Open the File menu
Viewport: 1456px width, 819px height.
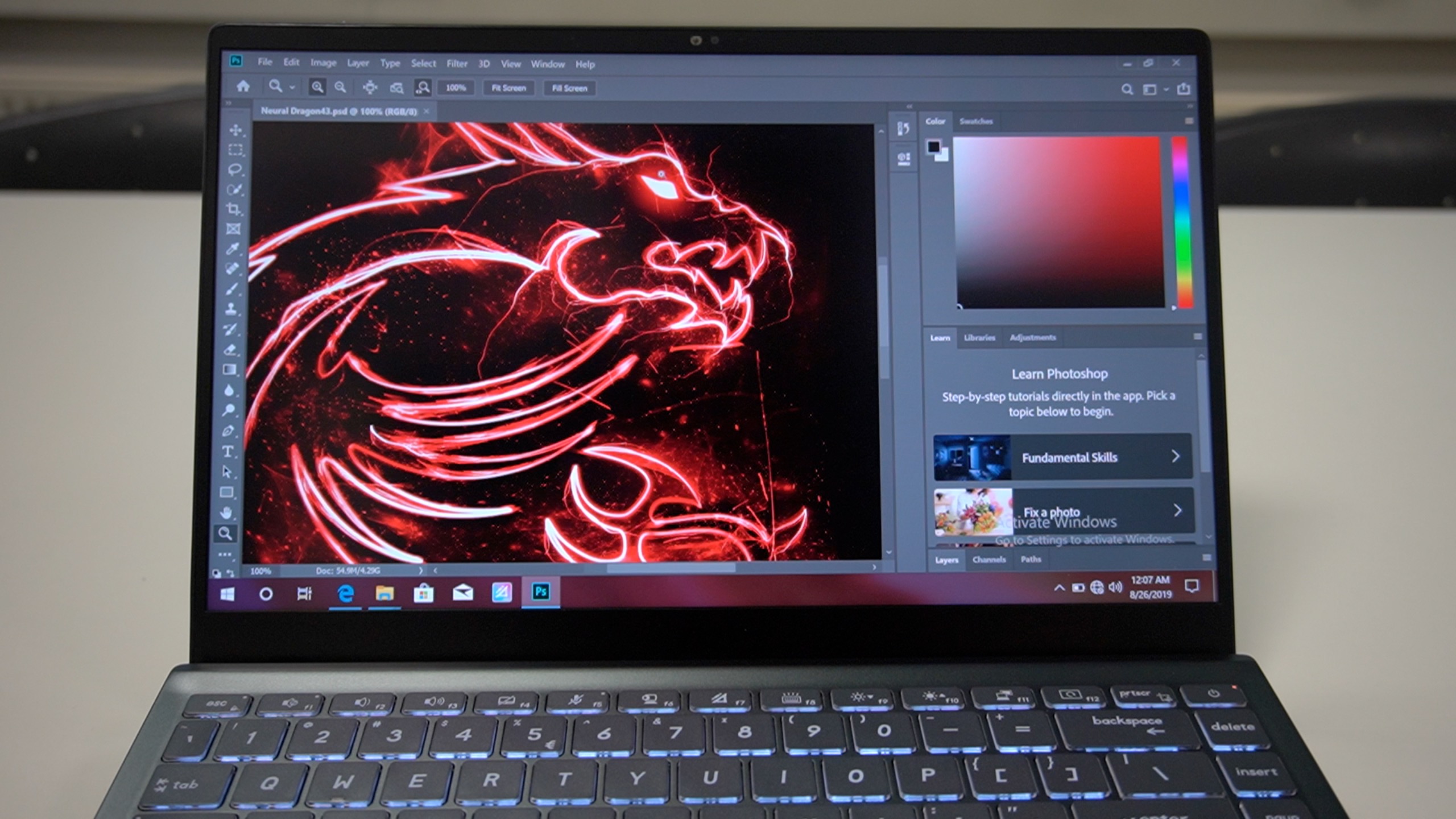tap(264, 62)
